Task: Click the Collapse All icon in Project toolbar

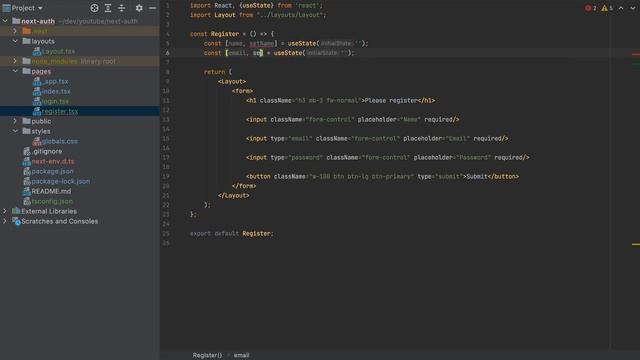Action: tap(122, 8)
